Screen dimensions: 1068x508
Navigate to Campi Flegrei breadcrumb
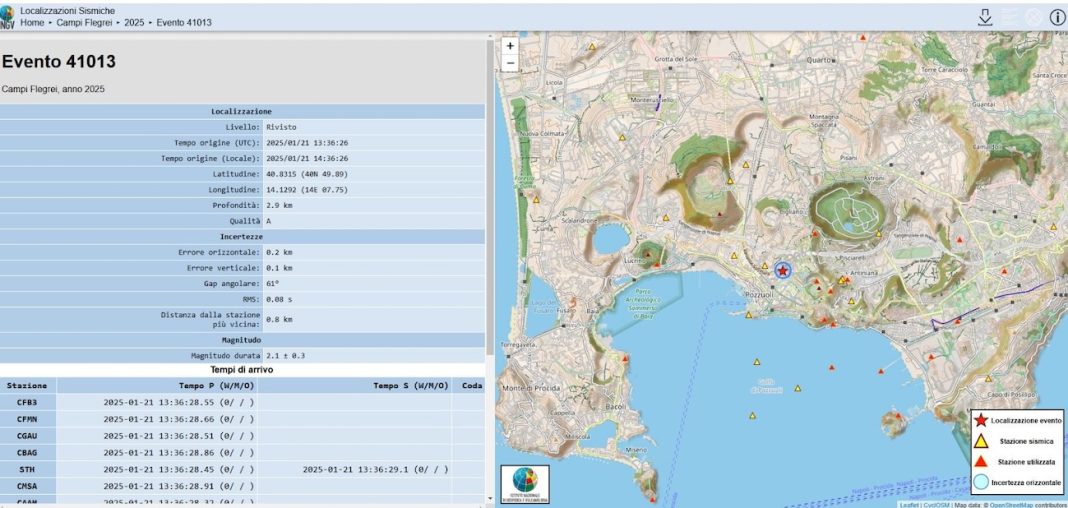pyautogui.click(x=85, y=22)
